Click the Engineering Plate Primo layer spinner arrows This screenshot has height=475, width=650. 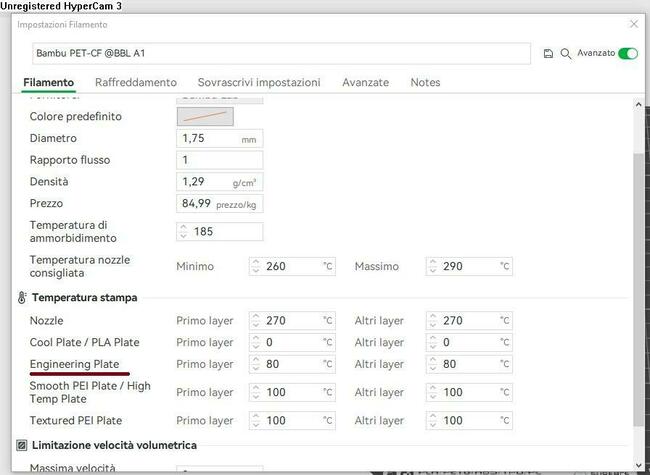[x=256, y=364]
